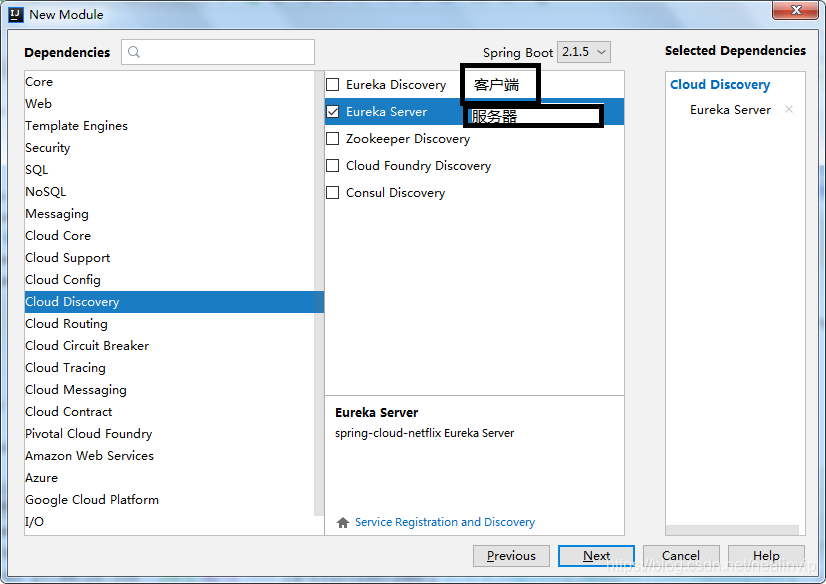Select Eureka Server in Selected Dependencies
Screen dimensions: 826x584
730,110
